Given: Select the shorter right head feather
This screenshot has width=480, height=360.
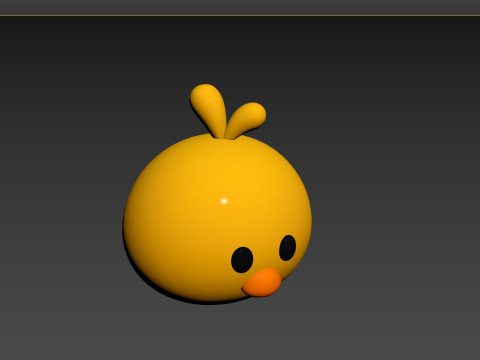Looking at the screenshot, I should pos(247,120).
